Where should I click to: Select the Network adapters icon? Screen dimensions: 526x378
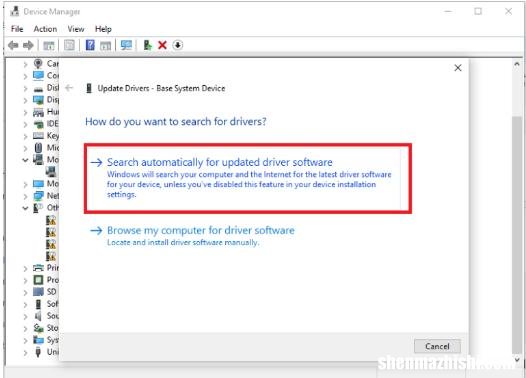(38, 196)
